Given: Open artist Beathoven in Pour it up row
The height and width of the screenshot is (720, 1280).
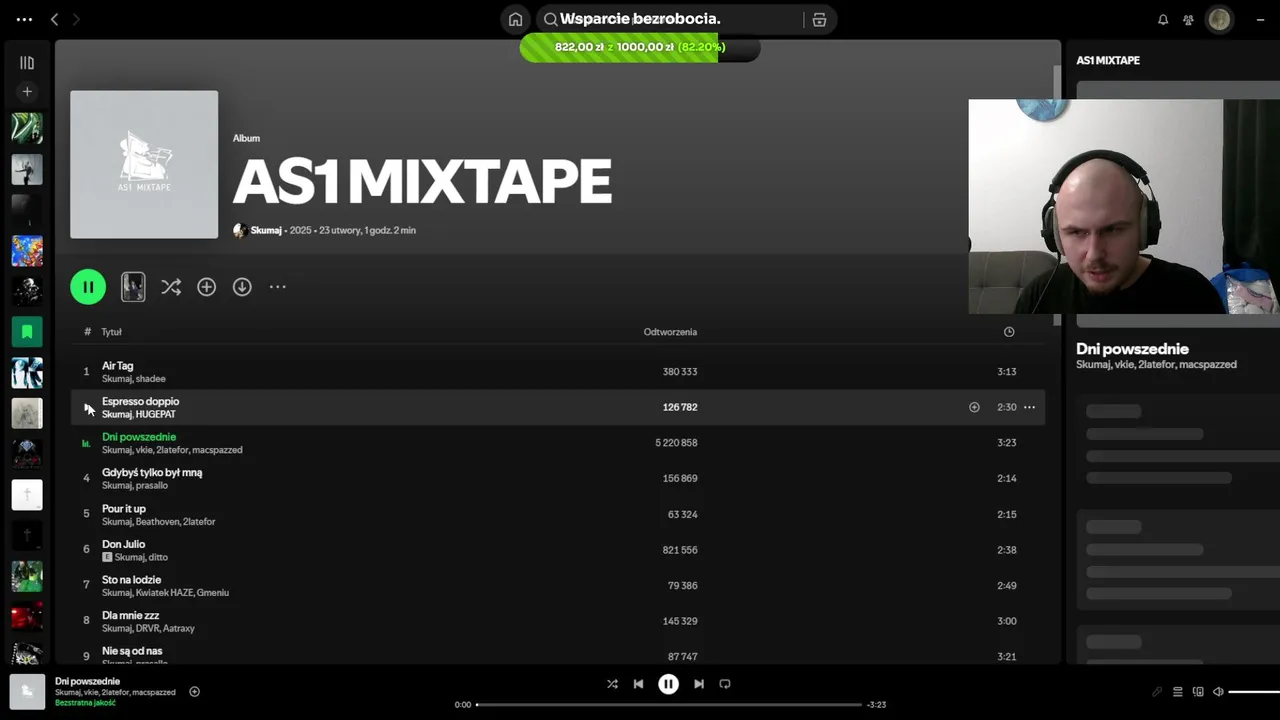Looking at the screenshot, I should tap(157, 522).
